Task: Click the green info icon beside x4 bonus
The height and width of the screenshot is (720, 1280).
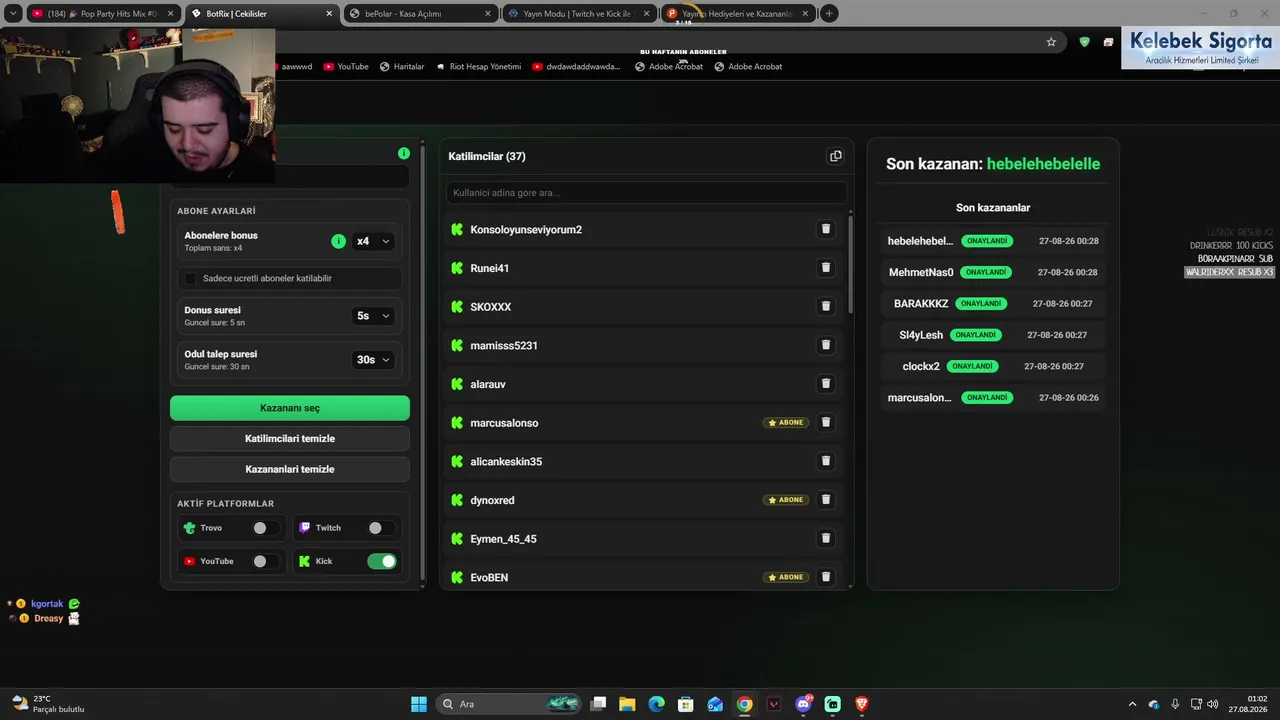Action: point(338,241)
